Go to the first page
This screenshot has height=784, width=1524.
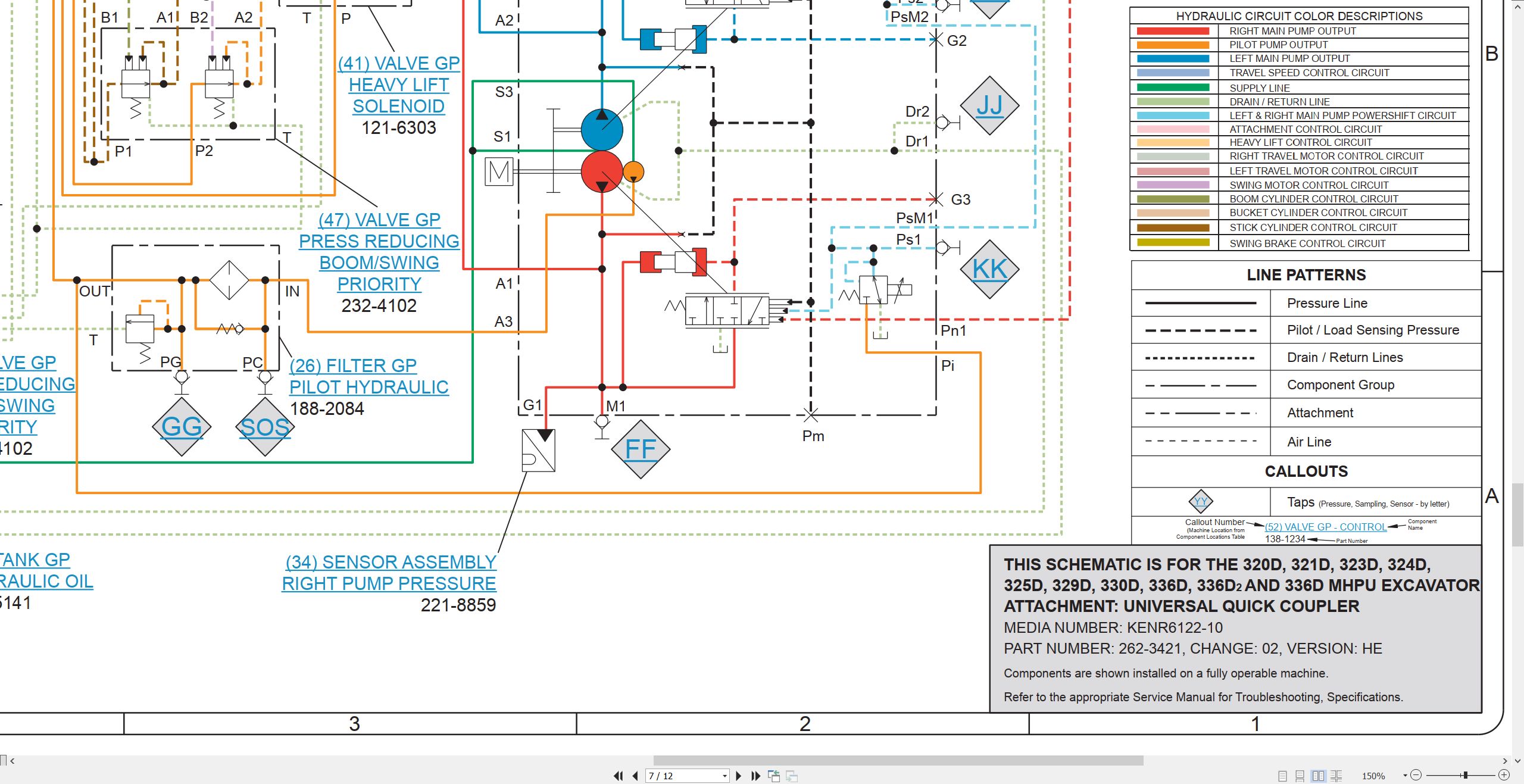619,776
